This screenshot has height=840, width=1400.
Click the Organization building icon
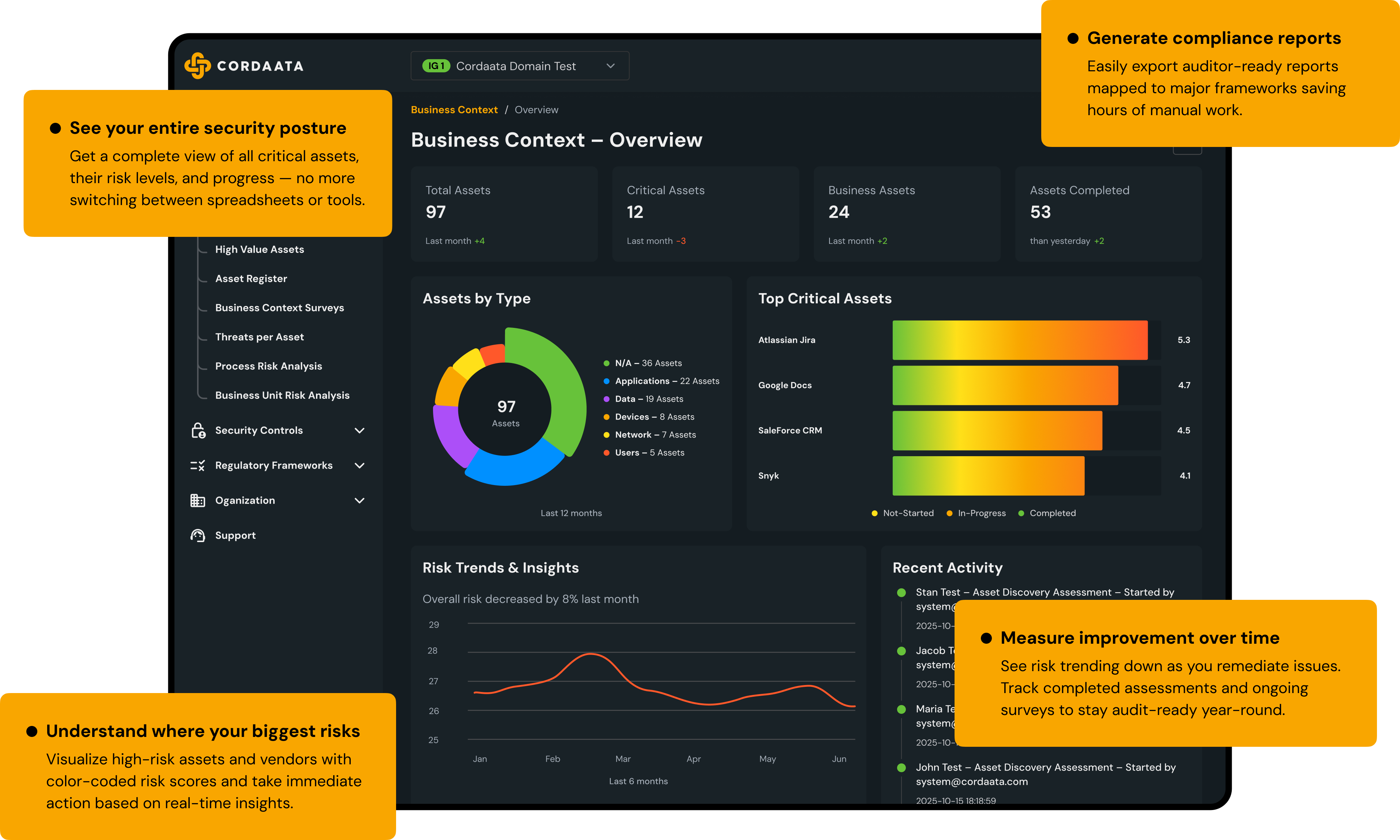[197, 500]
